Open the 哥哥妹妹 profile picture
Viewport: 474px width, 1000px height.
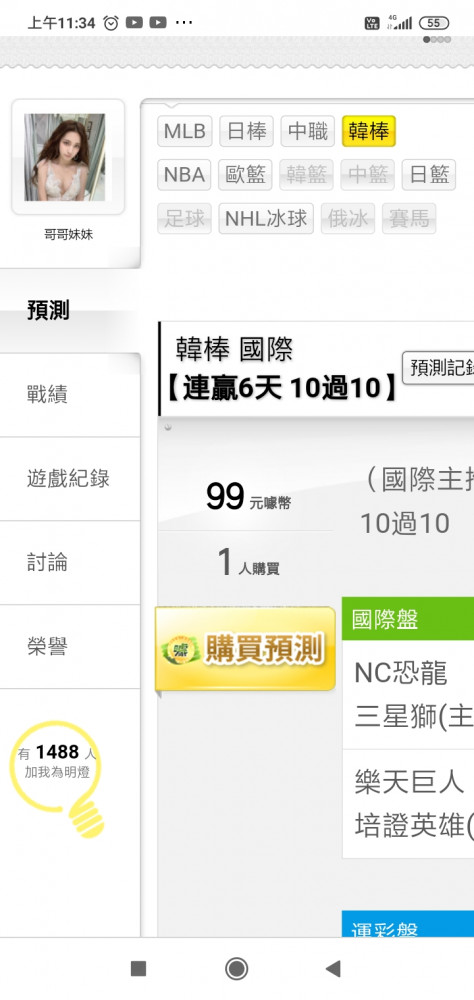(64, 158)
